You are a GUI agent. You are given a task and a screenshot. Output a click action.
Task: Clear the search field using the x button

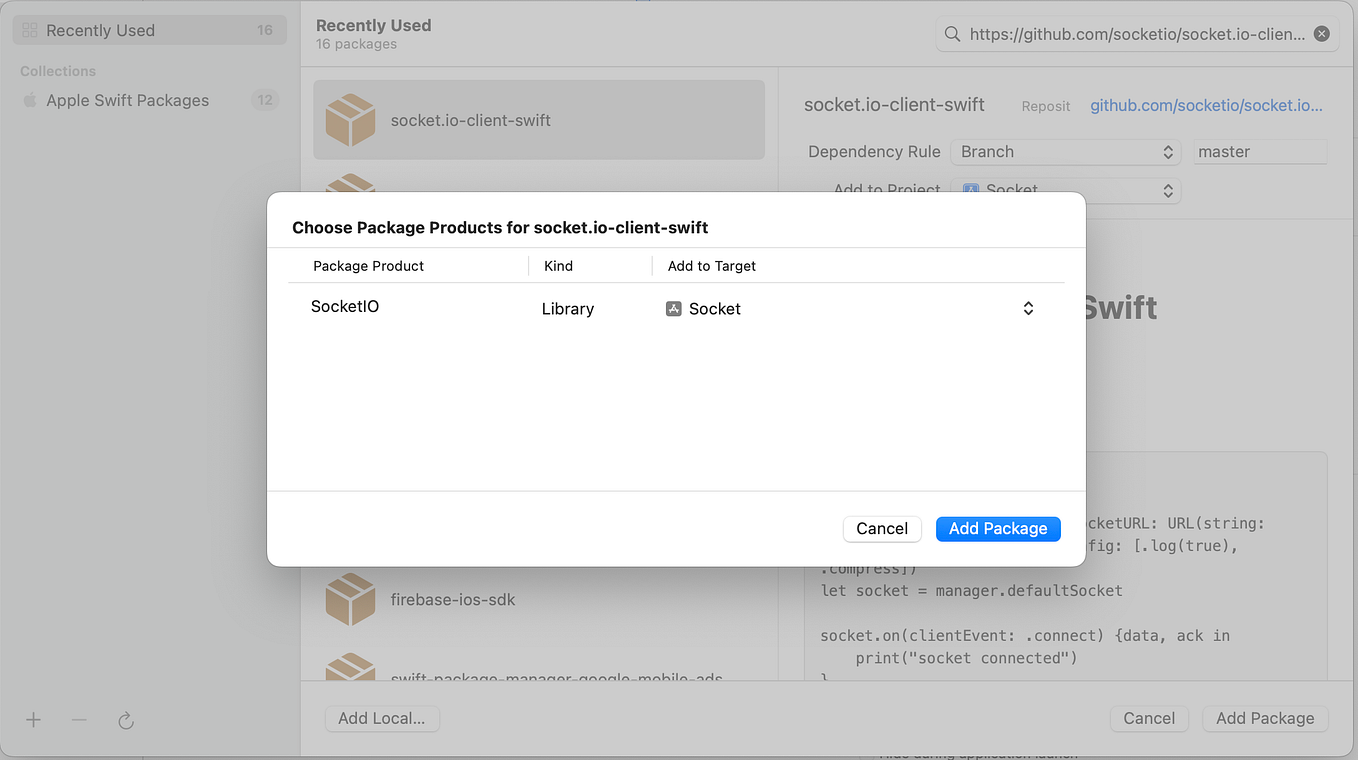coord(1322,33)
